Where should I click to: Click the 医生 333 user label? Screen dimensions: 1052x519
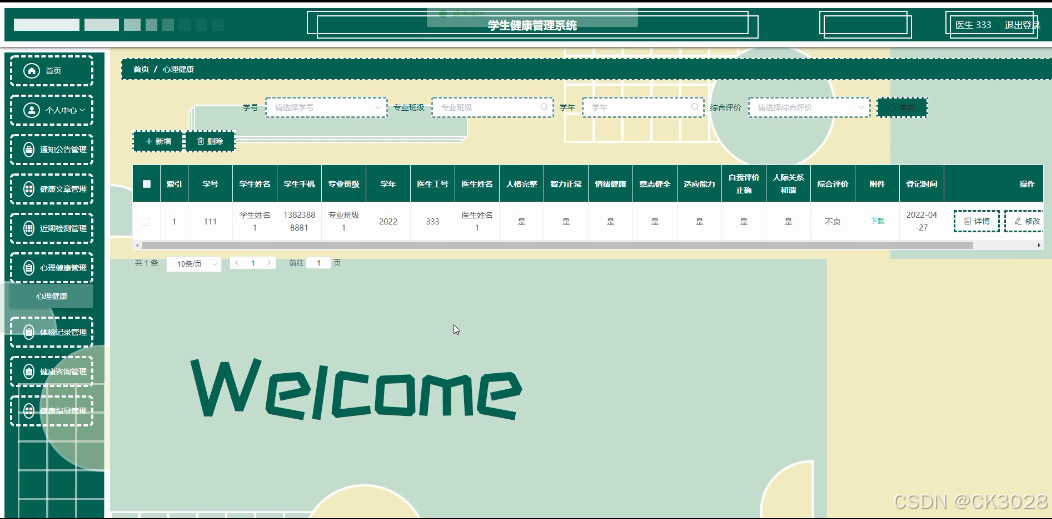(x=973, y=25)
